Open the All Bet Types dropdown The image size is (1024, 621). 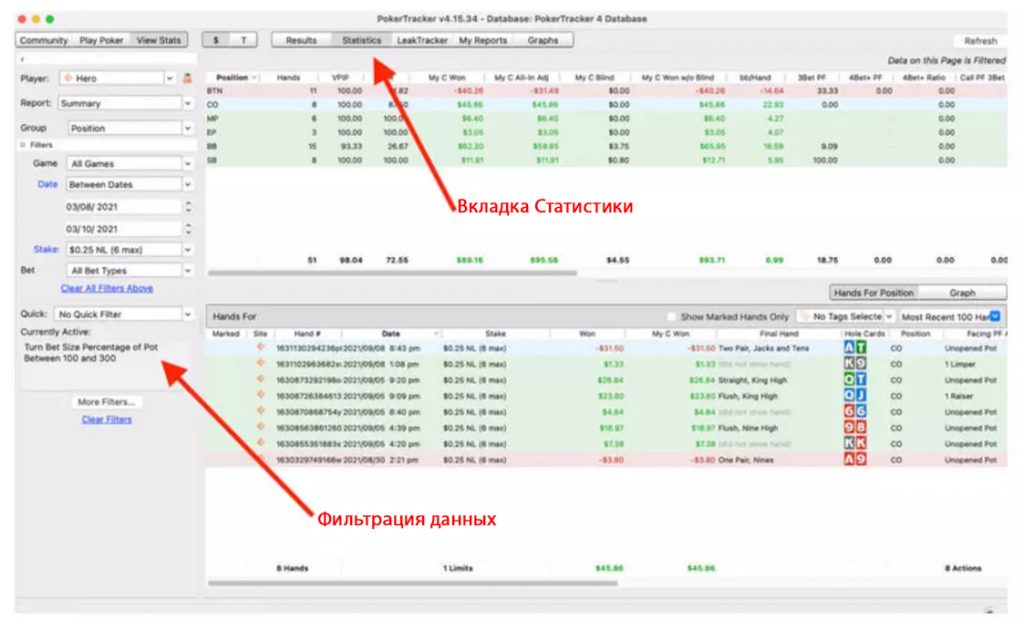pyautogui.click(x=129, y=270)
